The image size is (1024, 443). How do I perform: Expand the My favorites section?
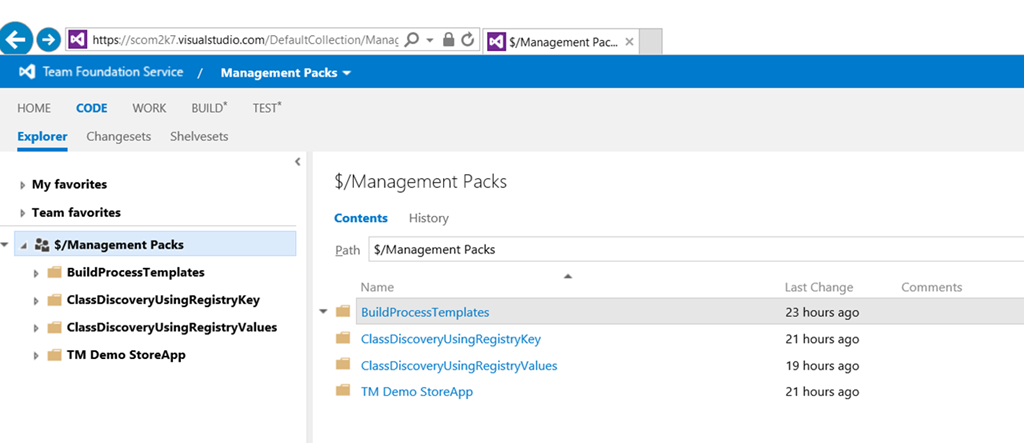(23, 186)
